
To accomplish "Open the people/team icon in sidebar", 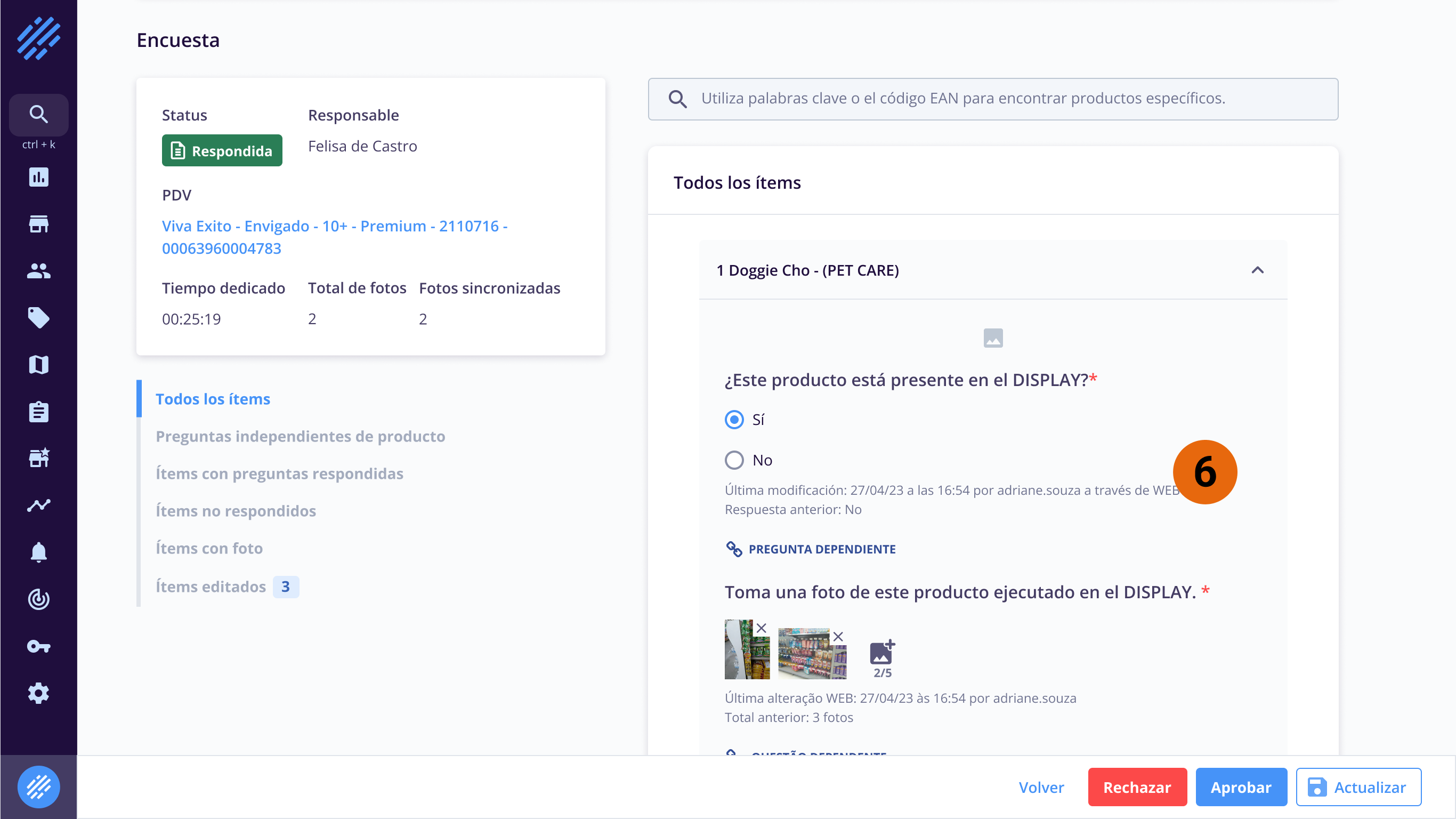I will (38, 271).
